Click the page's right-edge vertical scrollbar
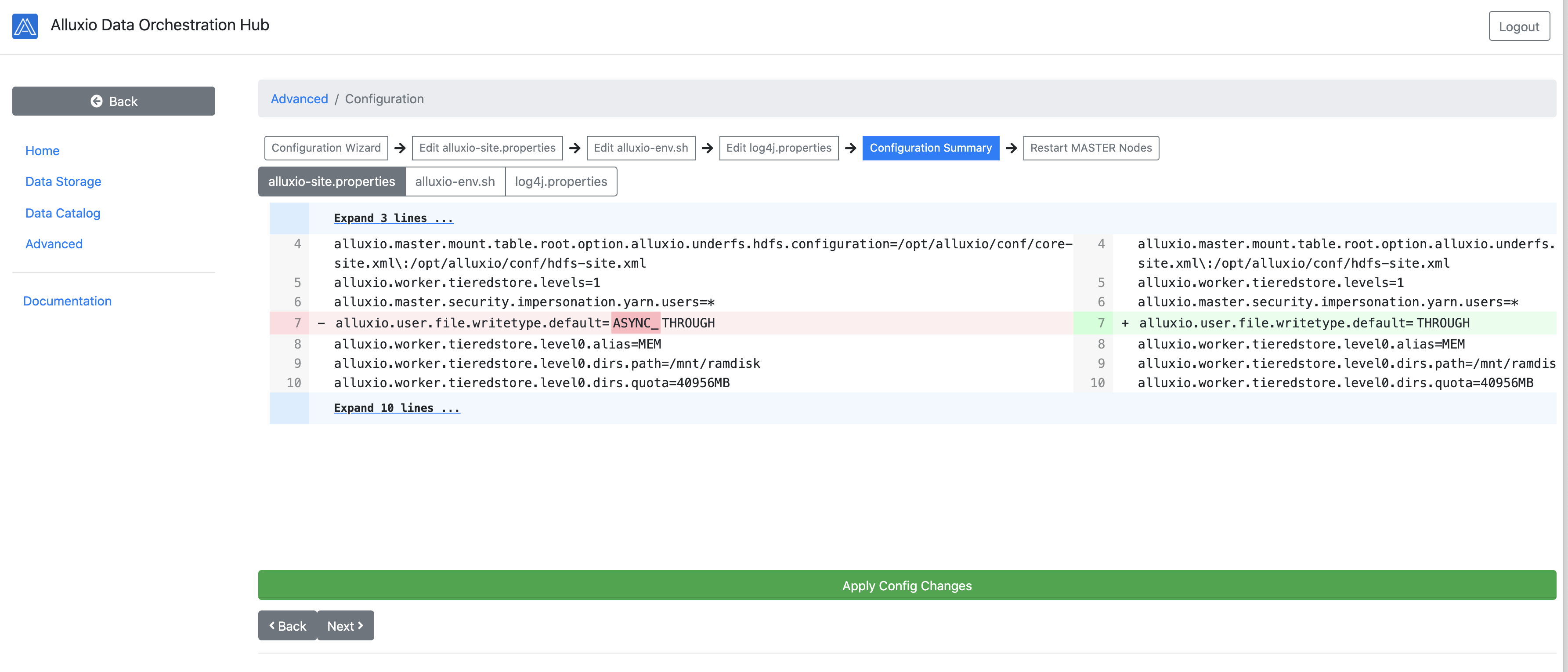 (1565, 336)
